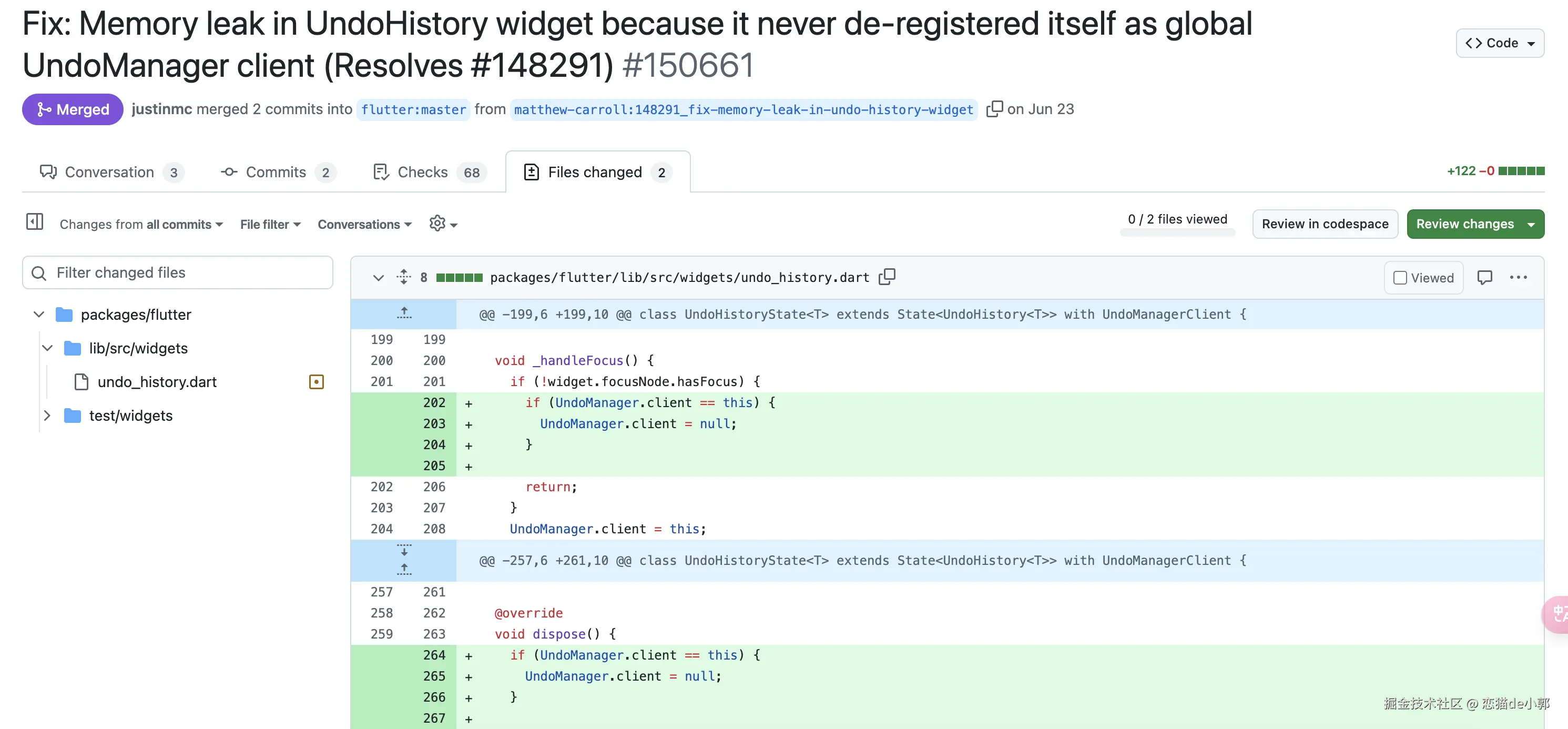Switch to the Checks tab
Screen dimensions: 1568x729
(x=422, y=173)
